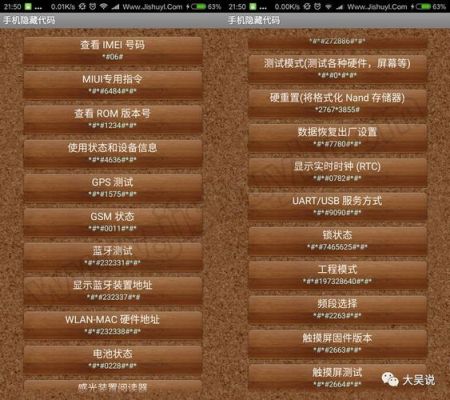
Task: Tap battery icon in right status bar
Action: [x=423, y=6]
